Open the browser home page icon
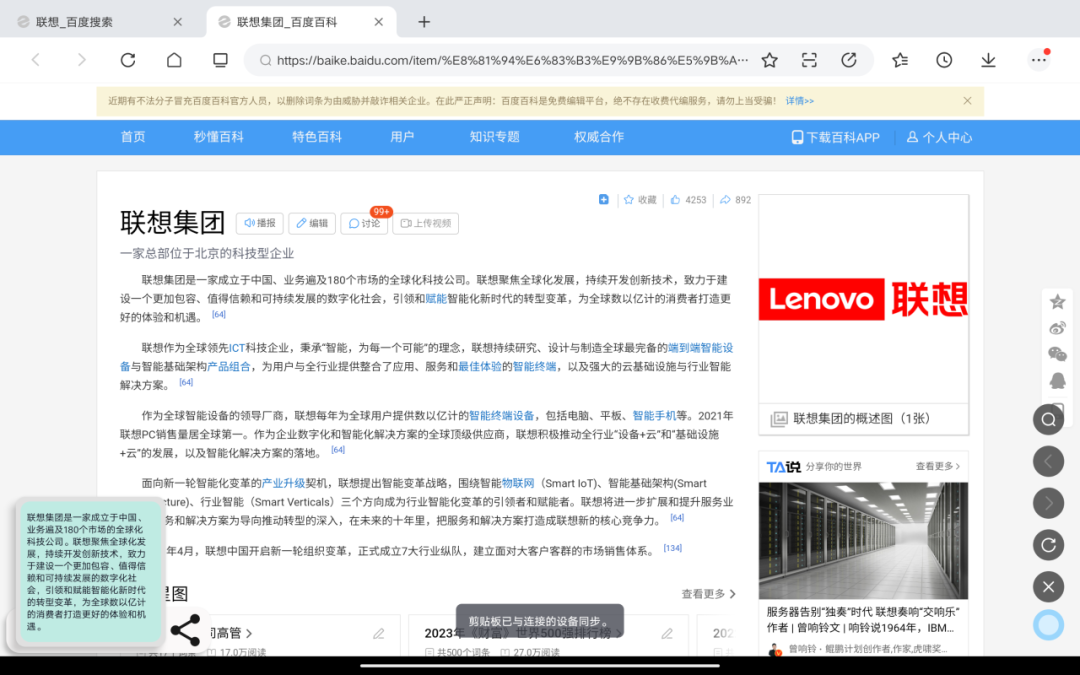 pos(174,60)
